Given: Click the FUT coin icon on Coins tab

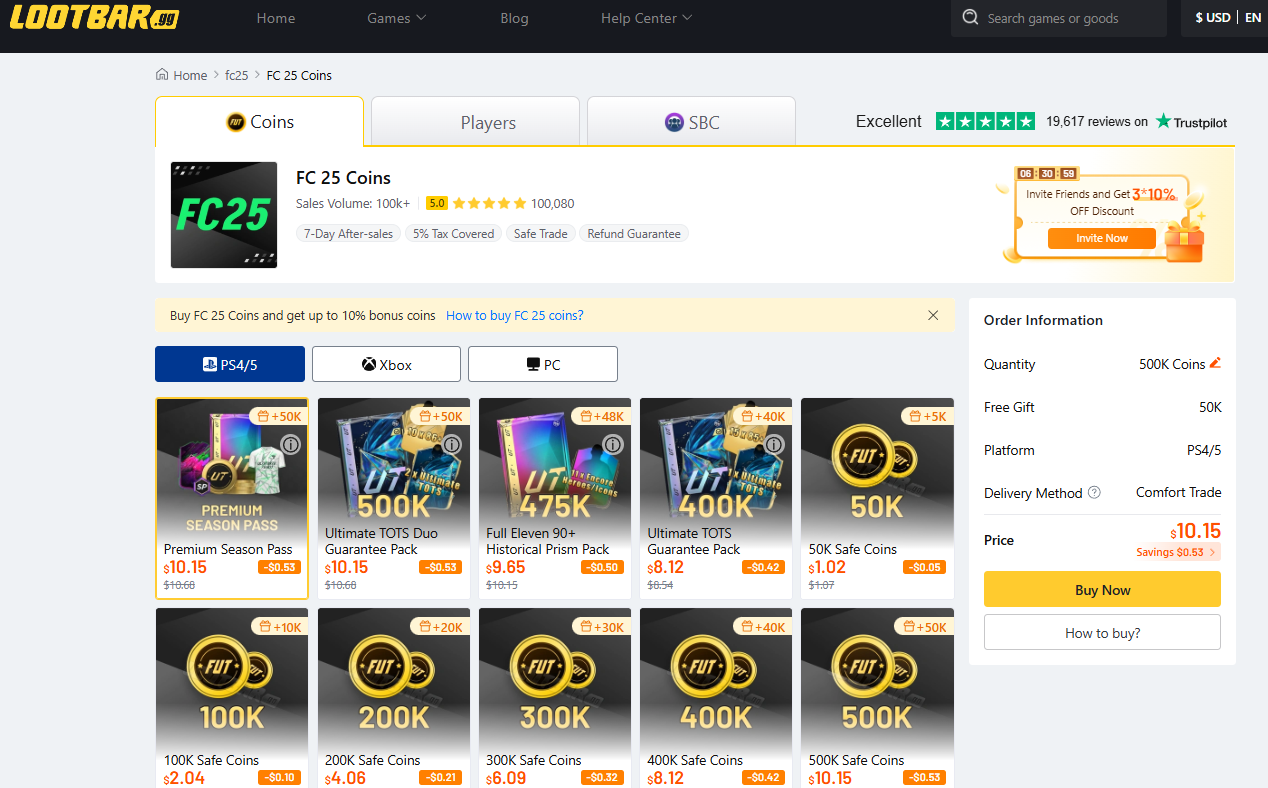Looking at the screenshot, I should pyautogui.click(x=236, y=122).
